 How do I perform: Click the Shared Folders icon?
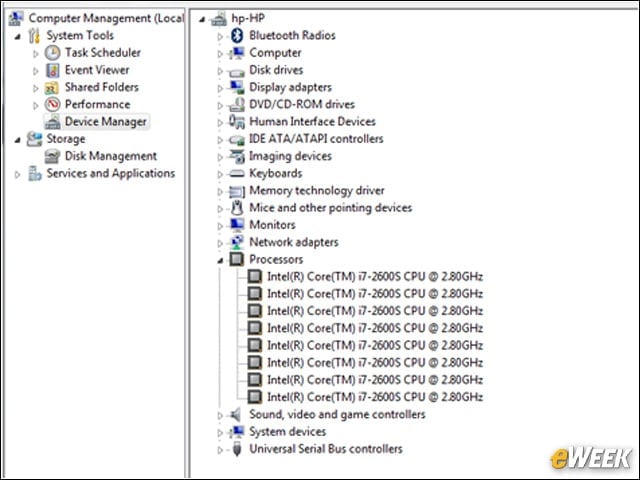pos(52,88)
